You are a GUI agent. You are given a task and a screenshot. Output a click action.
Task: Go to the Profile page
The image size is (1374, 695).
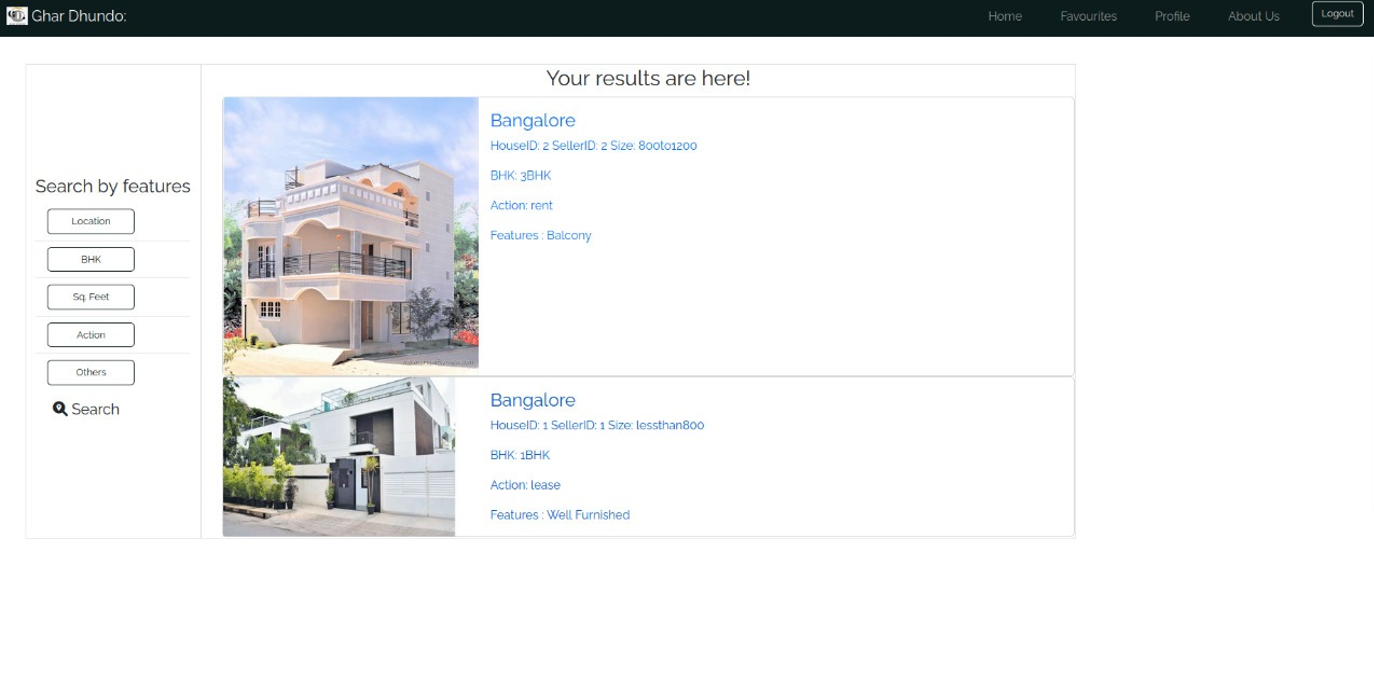tap(1172, 16)
